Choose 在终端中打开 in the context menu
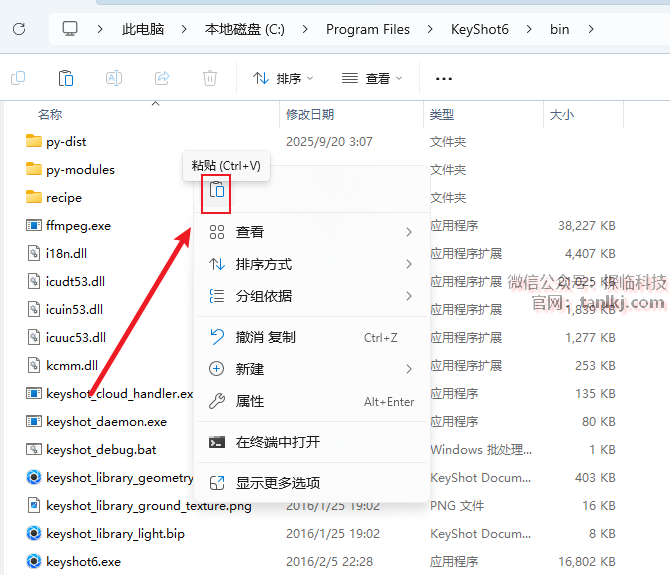Viewport: 670px width, 577px height. [x=312, y=442]
